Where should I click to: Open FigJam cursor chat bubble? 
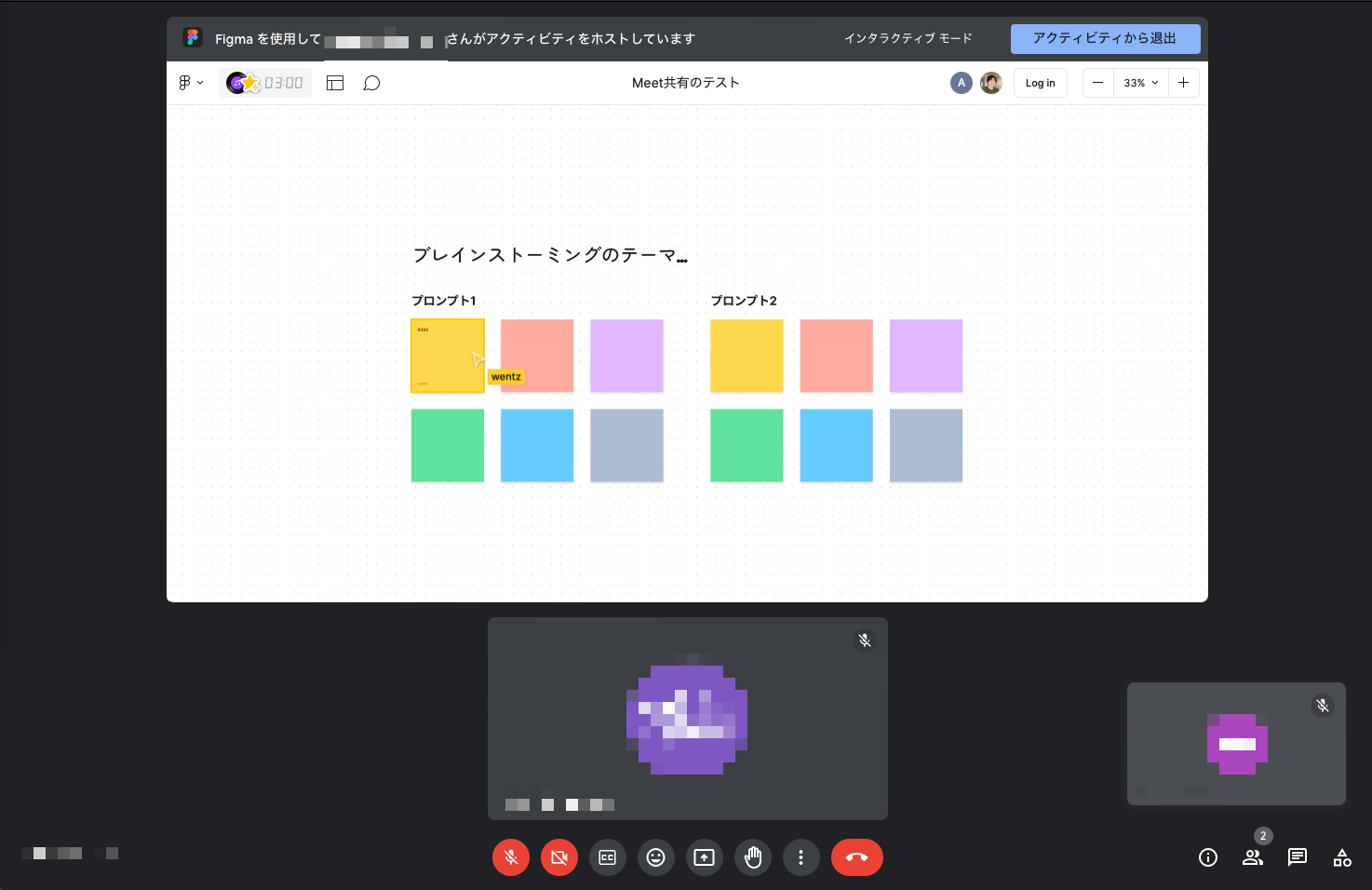point(371,83)
